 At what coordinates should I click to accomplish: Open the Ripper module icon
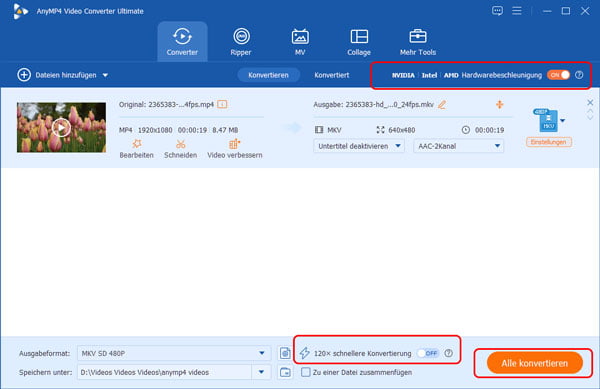coord(241,37)
